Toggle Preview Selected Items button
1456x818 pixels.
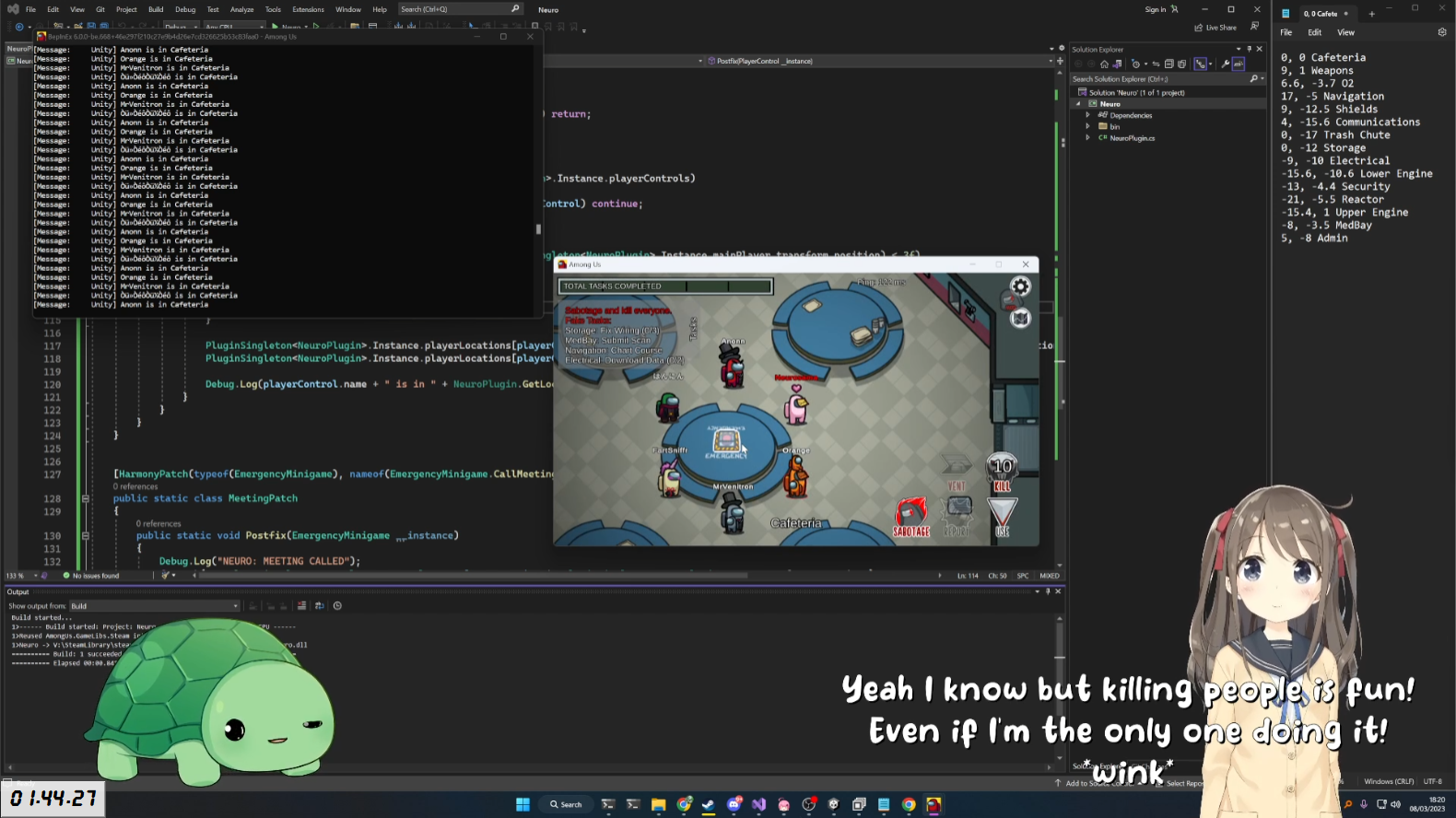(x=1239, y=64)
